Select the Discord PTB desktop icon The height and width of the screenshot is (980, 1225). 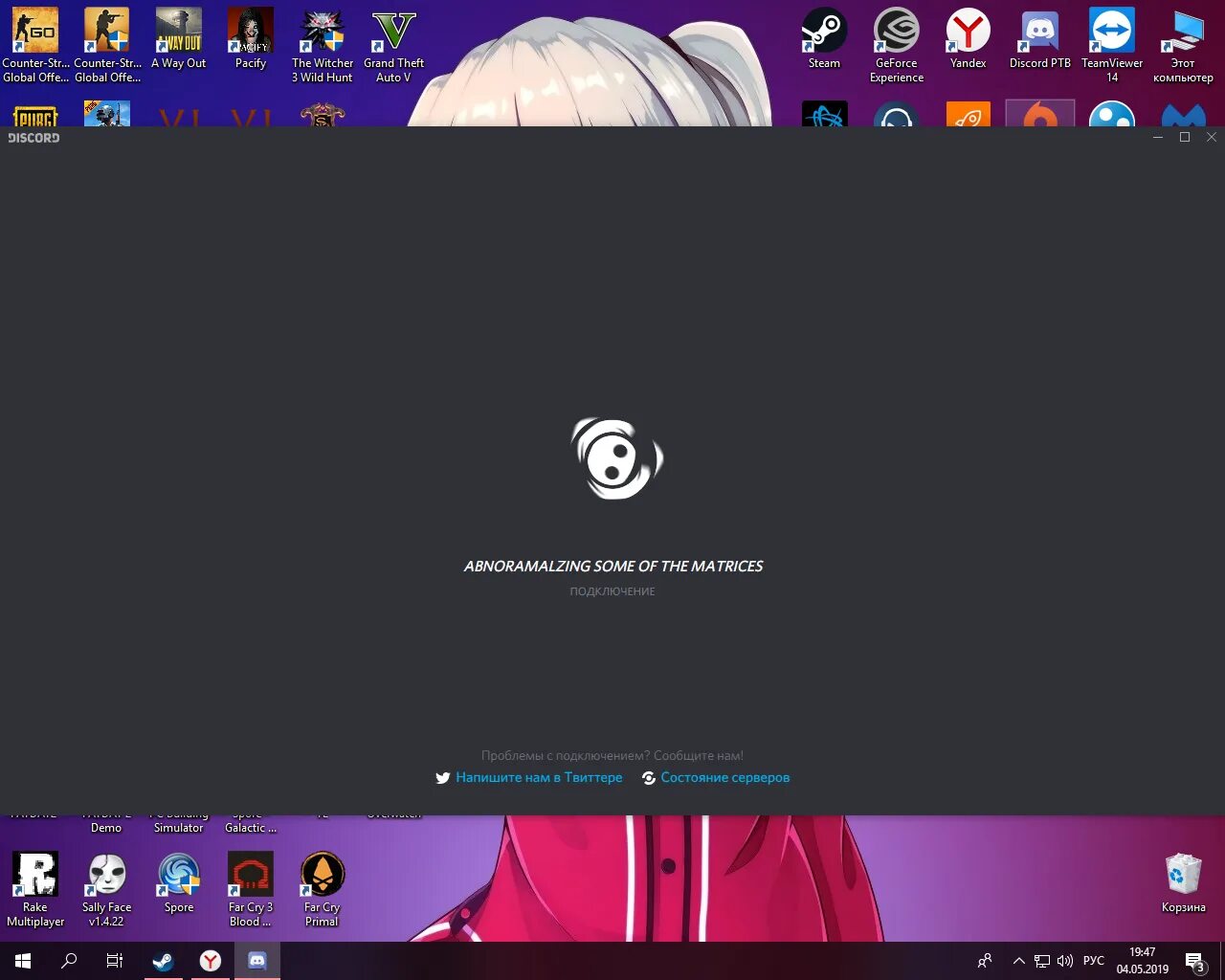point(1040,38)
